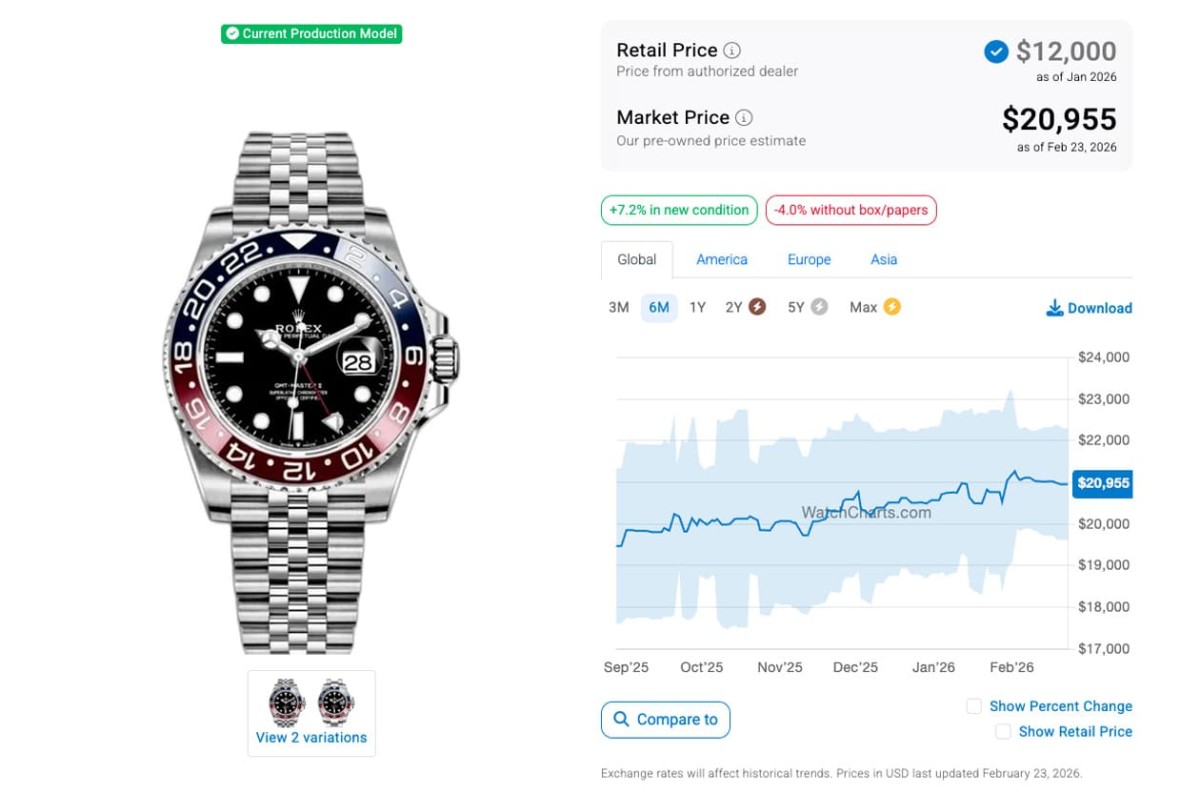The height and width of the screenshot is (794, 1200).
Task: Click the blue verified retail price checkmark
Action: 996,51
